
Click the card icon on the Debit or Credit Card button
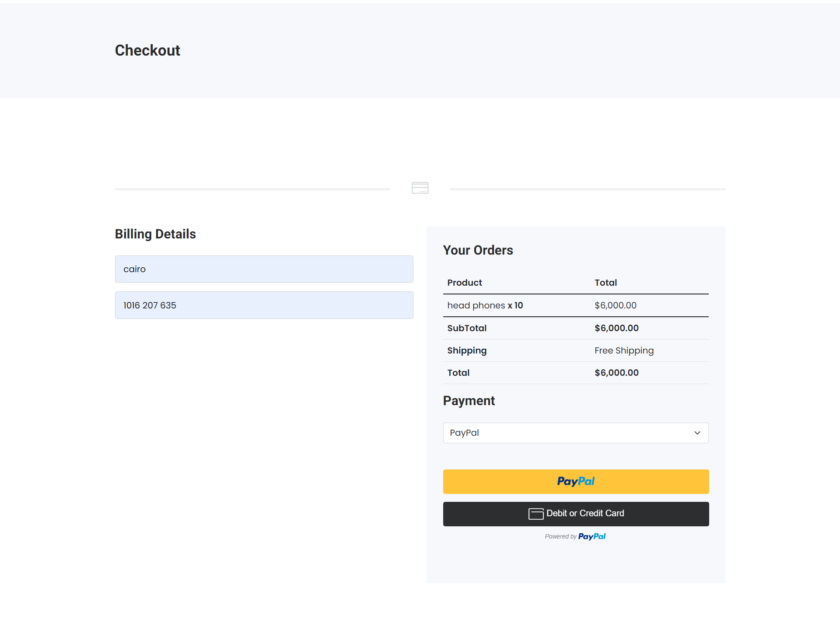click(x=536, y=513)
